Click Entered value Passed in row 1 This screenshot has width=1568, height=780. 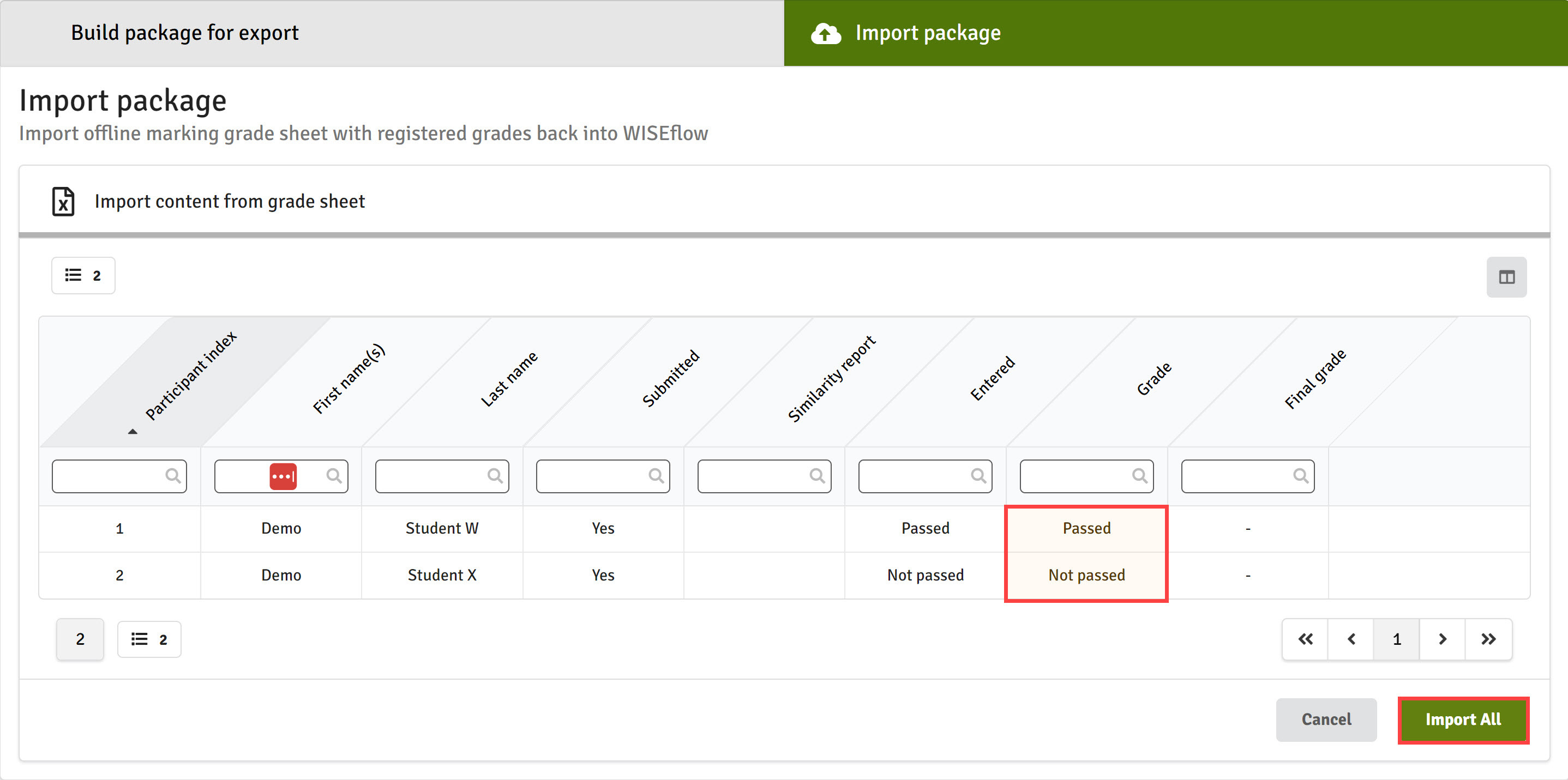pos(925,528)
